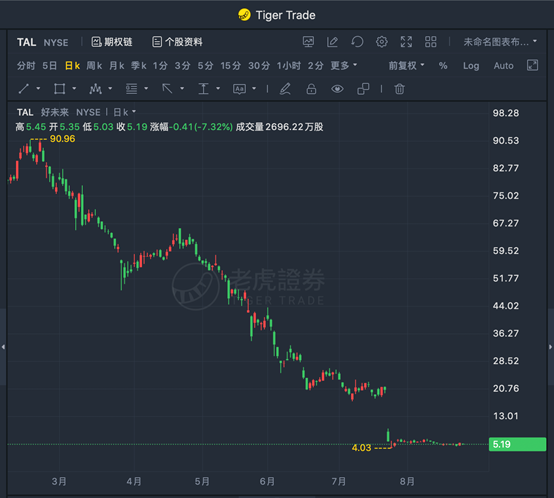Screen dimensions: 554x498
Task: Select the arrow annotation tool
Action: (x=167, y=89)
